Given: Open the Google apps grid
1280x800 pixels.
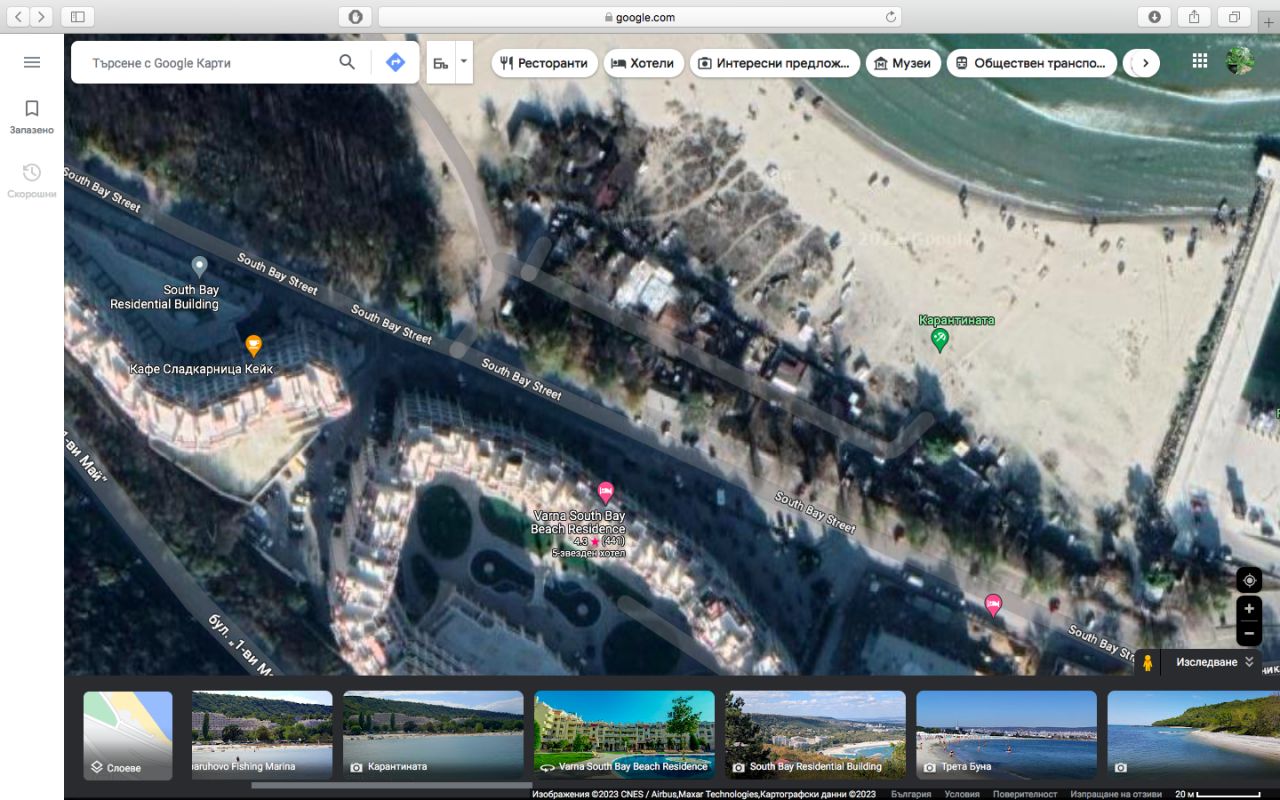Looking at the screenshot, I should [x=1199, y=61].
